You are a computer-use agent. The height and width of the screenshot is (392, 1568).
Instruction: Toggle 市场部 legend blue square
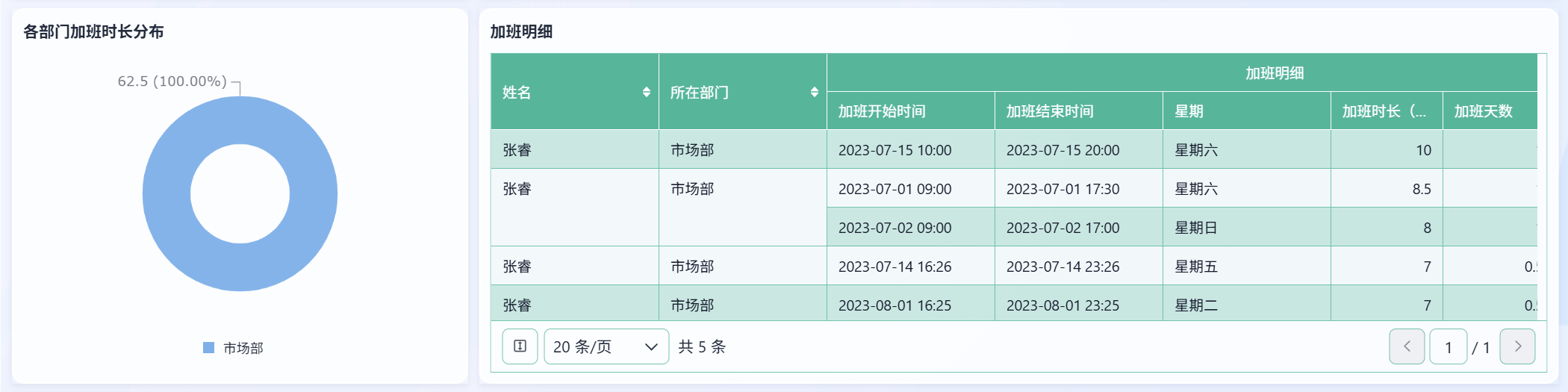pos(209,348)
